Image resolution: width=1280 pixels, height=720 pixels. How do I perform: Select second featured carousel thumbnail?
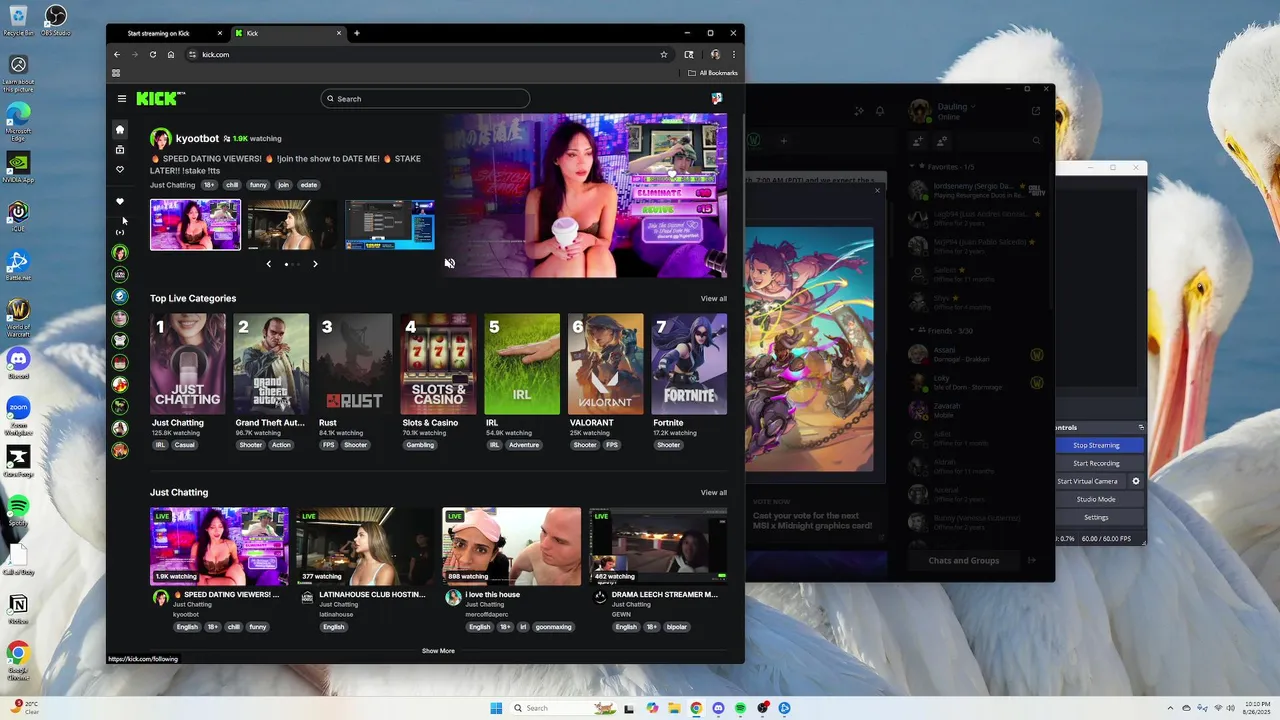coord(293,225)
